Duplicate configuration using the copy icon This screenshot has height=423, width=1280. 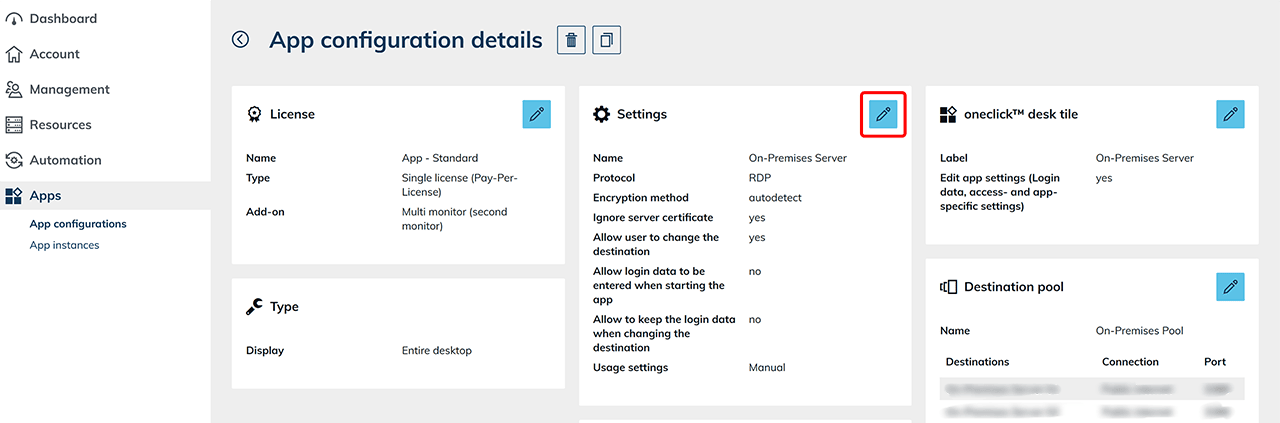tap(607, 40)
